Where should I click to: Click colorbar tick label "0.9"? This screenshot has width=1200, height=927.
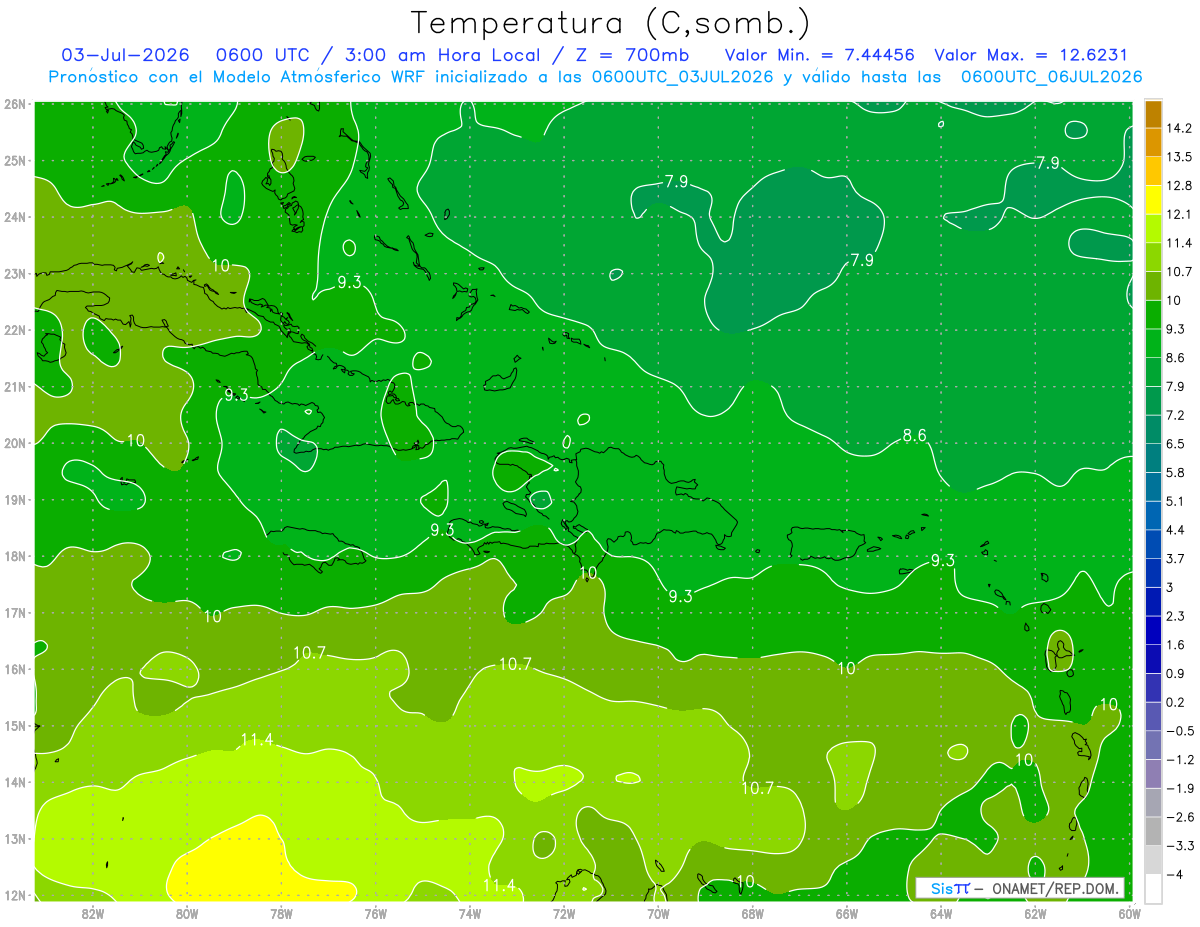coord(1176,673)
